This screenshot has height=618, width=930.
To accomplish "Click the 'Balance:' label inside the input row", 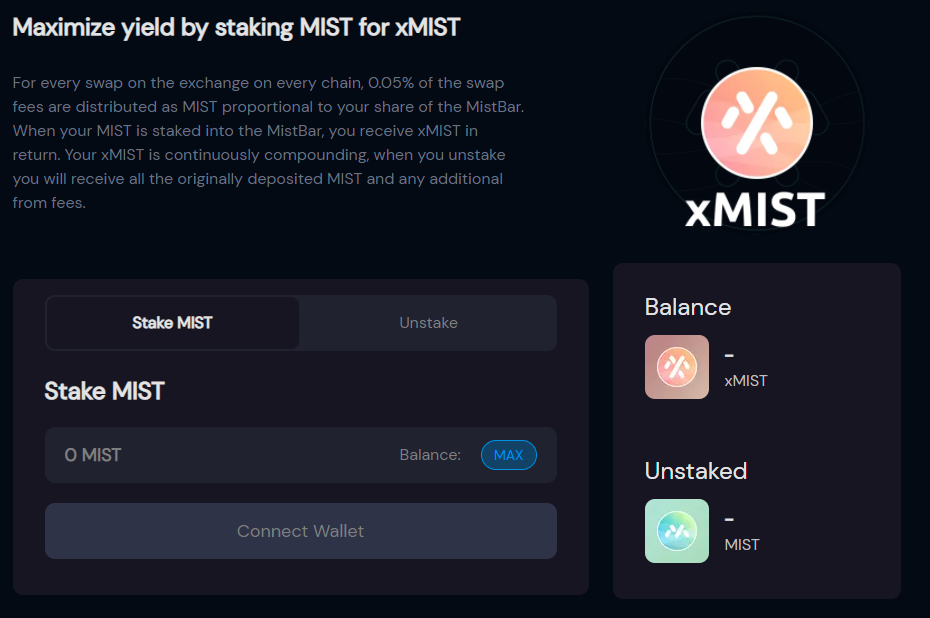I will [430, 455].
